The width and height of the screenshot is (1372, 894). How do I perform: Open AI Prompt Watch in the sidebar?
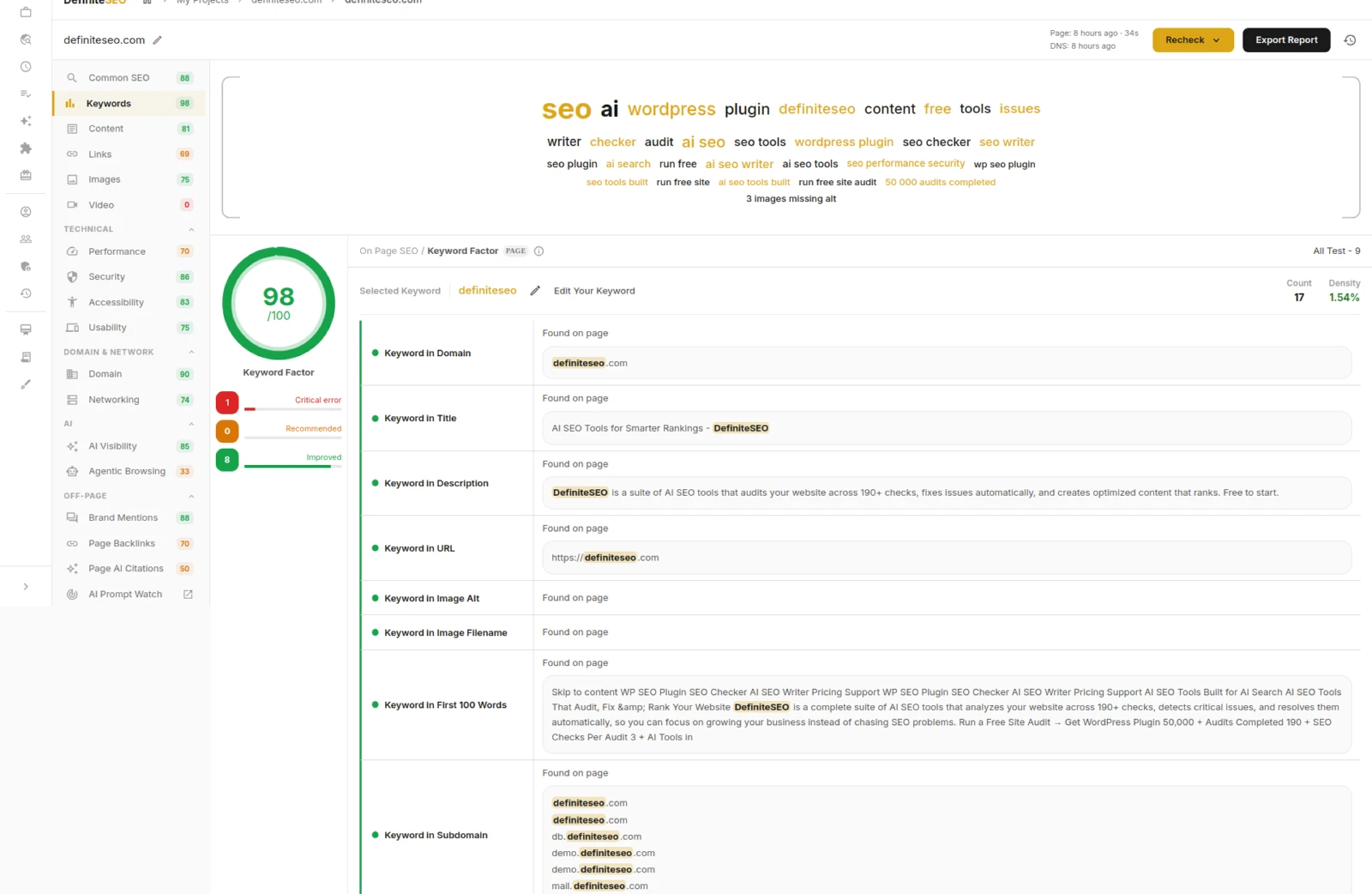coord(129,595)
